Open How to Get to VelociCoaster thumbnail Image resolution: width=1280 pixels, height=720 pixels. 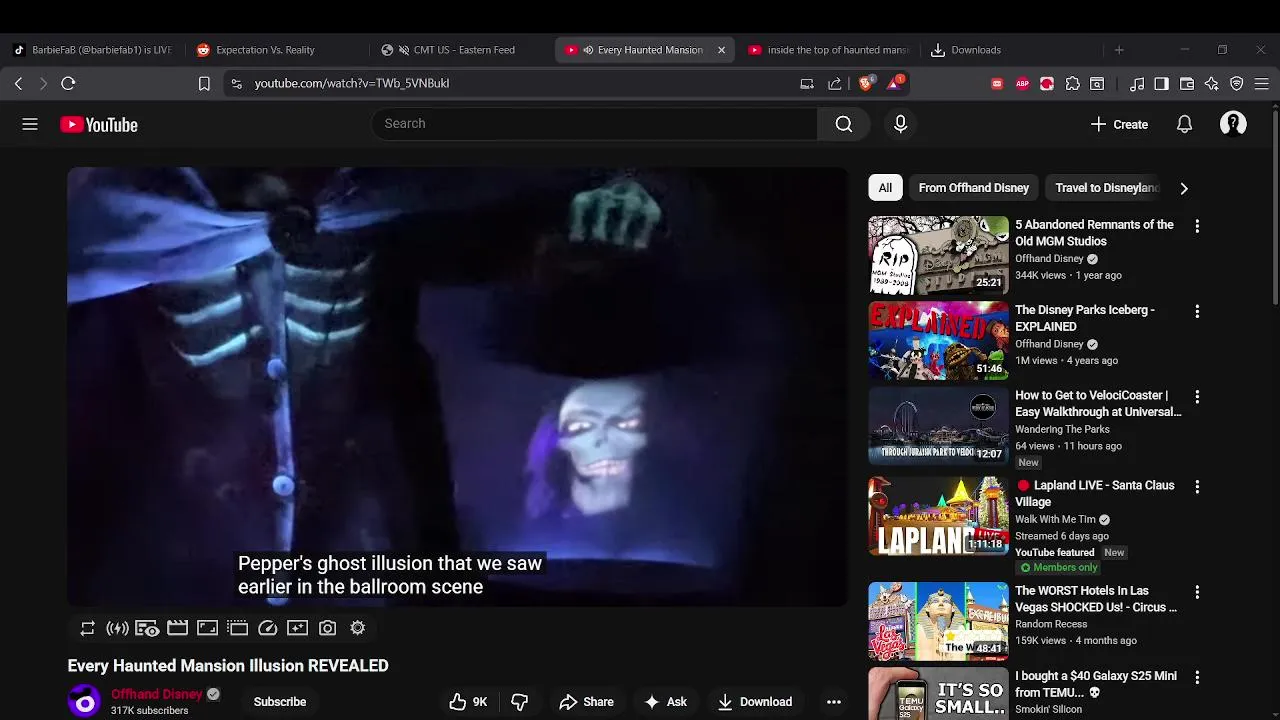938,426
